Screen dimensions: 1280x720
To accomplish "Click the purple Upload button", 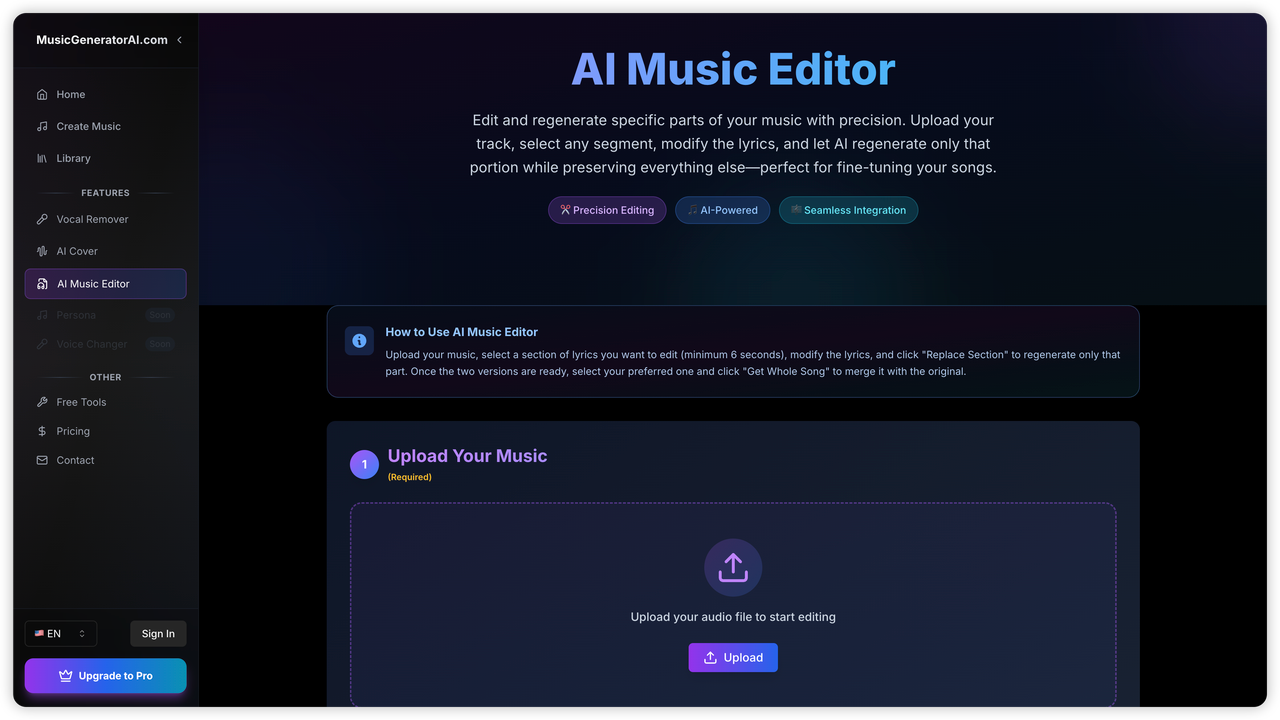I will point(733,658).
